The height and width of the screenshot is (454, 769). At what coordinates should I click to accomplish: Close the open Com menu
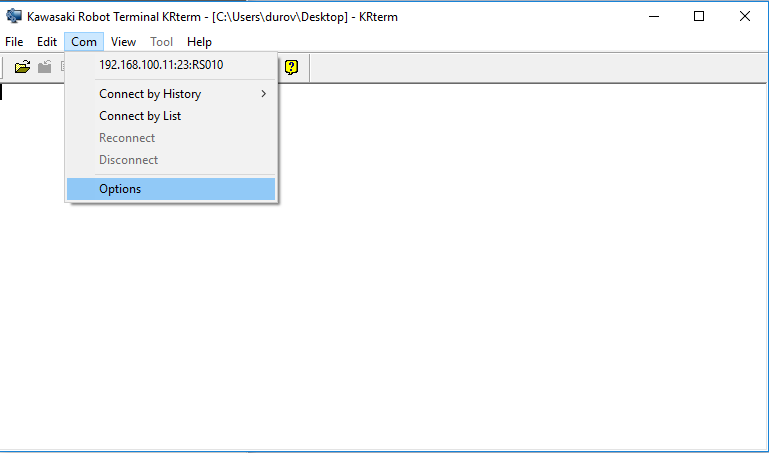(x=84, y=42)
